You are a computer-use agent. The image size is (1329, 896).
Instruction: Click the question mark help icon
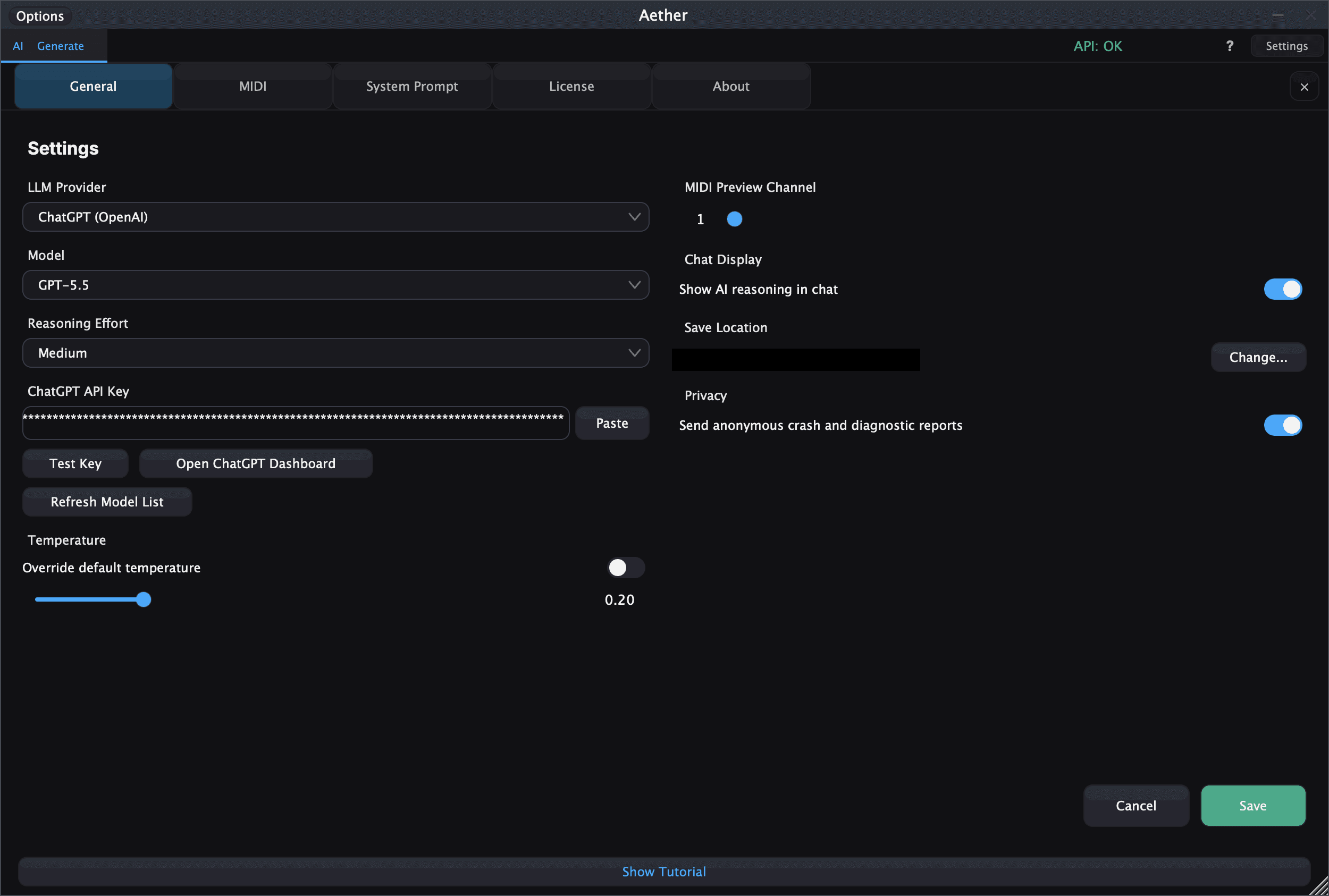(1230, 46)
